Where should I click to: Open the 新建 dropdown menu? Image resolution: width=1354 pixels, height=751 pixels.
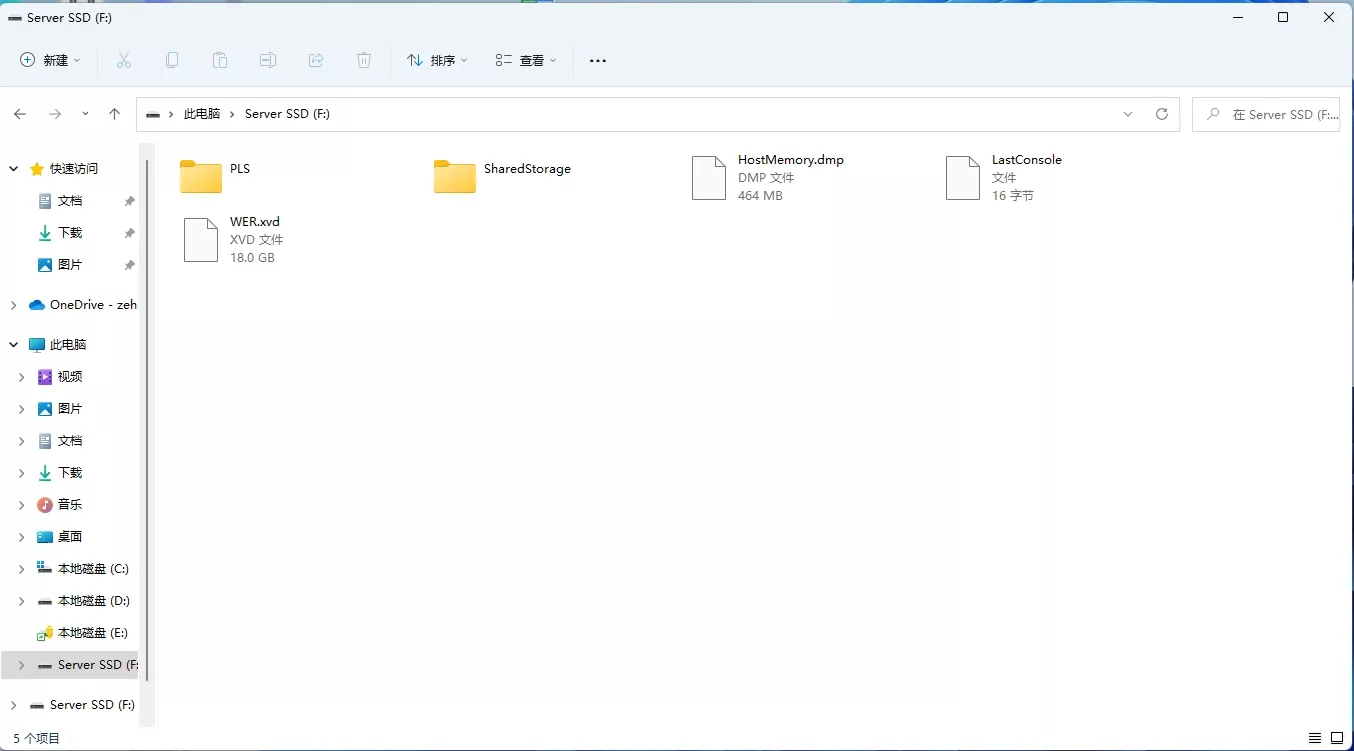pyautogui.click(x=51, y=61)
